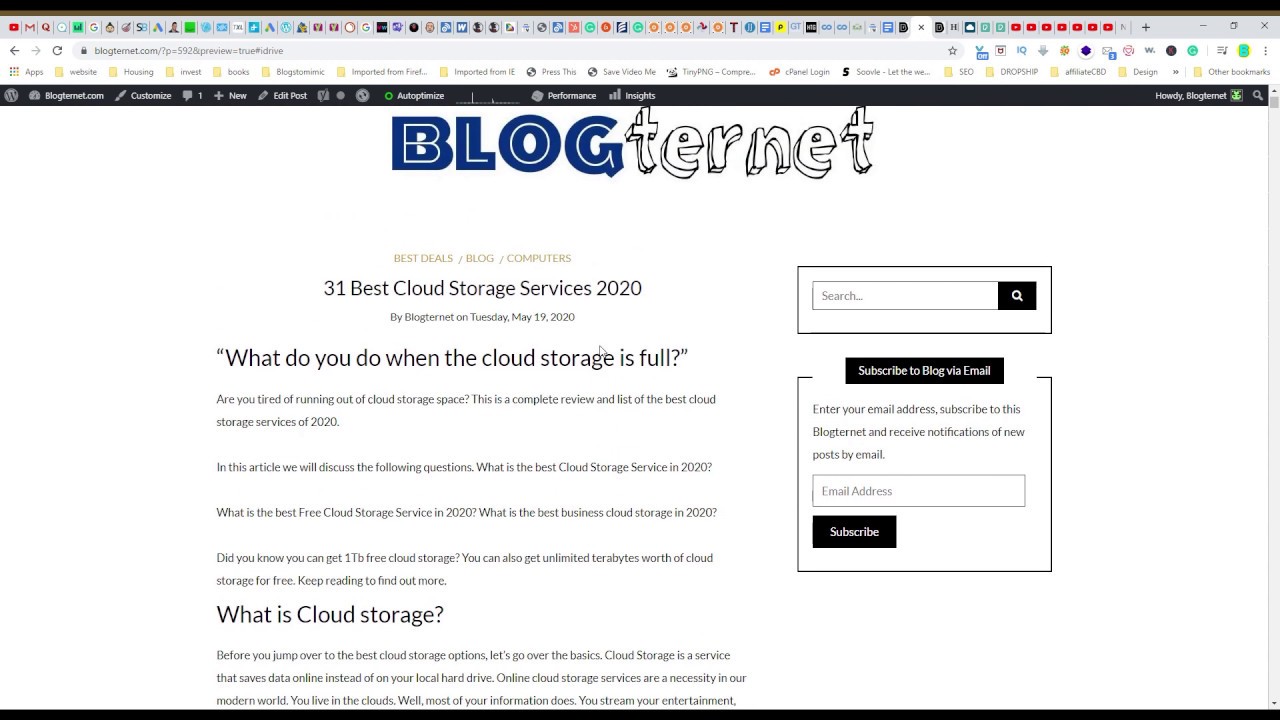Image resolution: width=1280 pixels, height=720 pixels.
Task: Click the WordPress logo in admin bar
Action: (11, 96)
